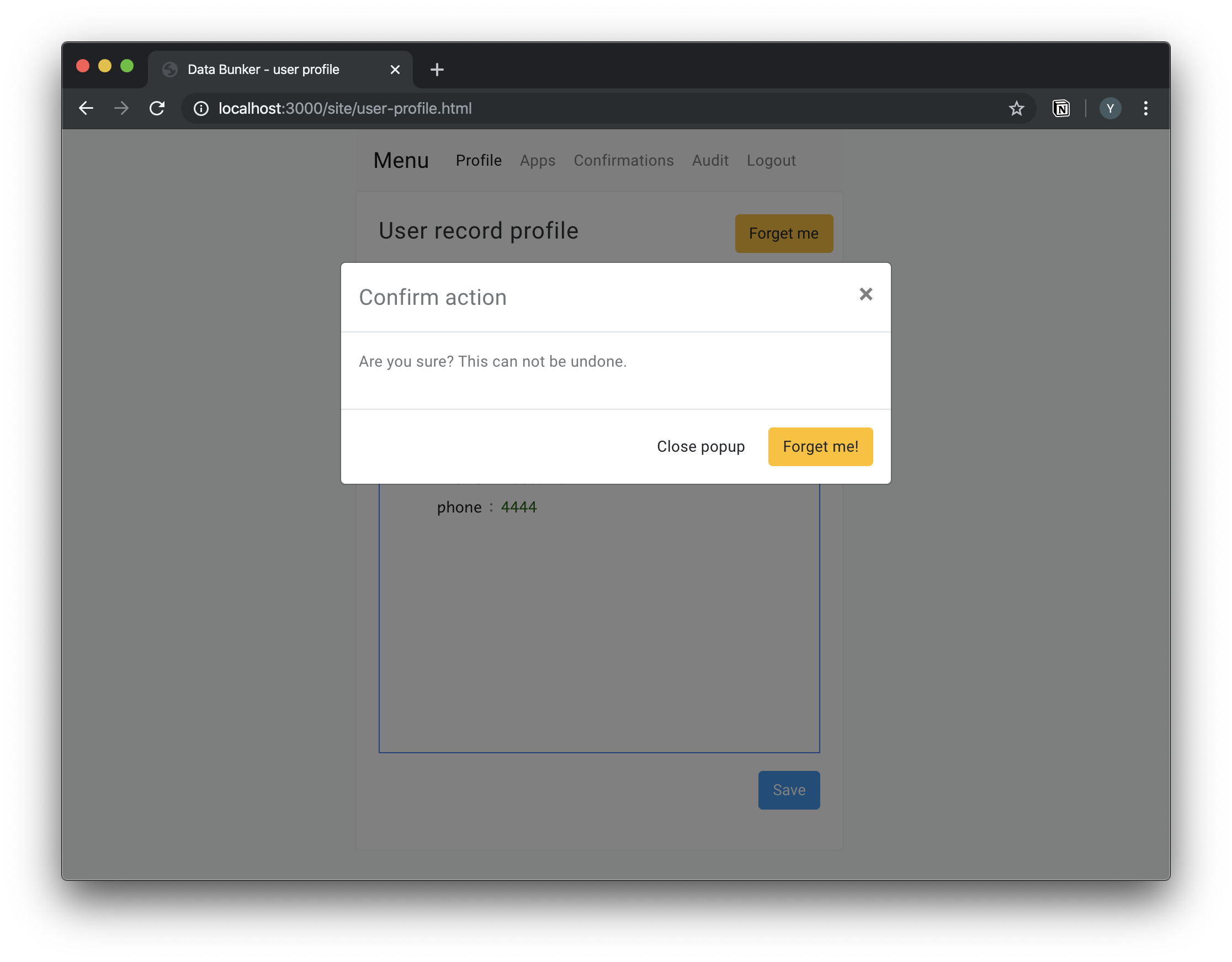Open the Y profile avatar
Image resolution: width=1232 pixels, height=962 pixels.
1109,108
